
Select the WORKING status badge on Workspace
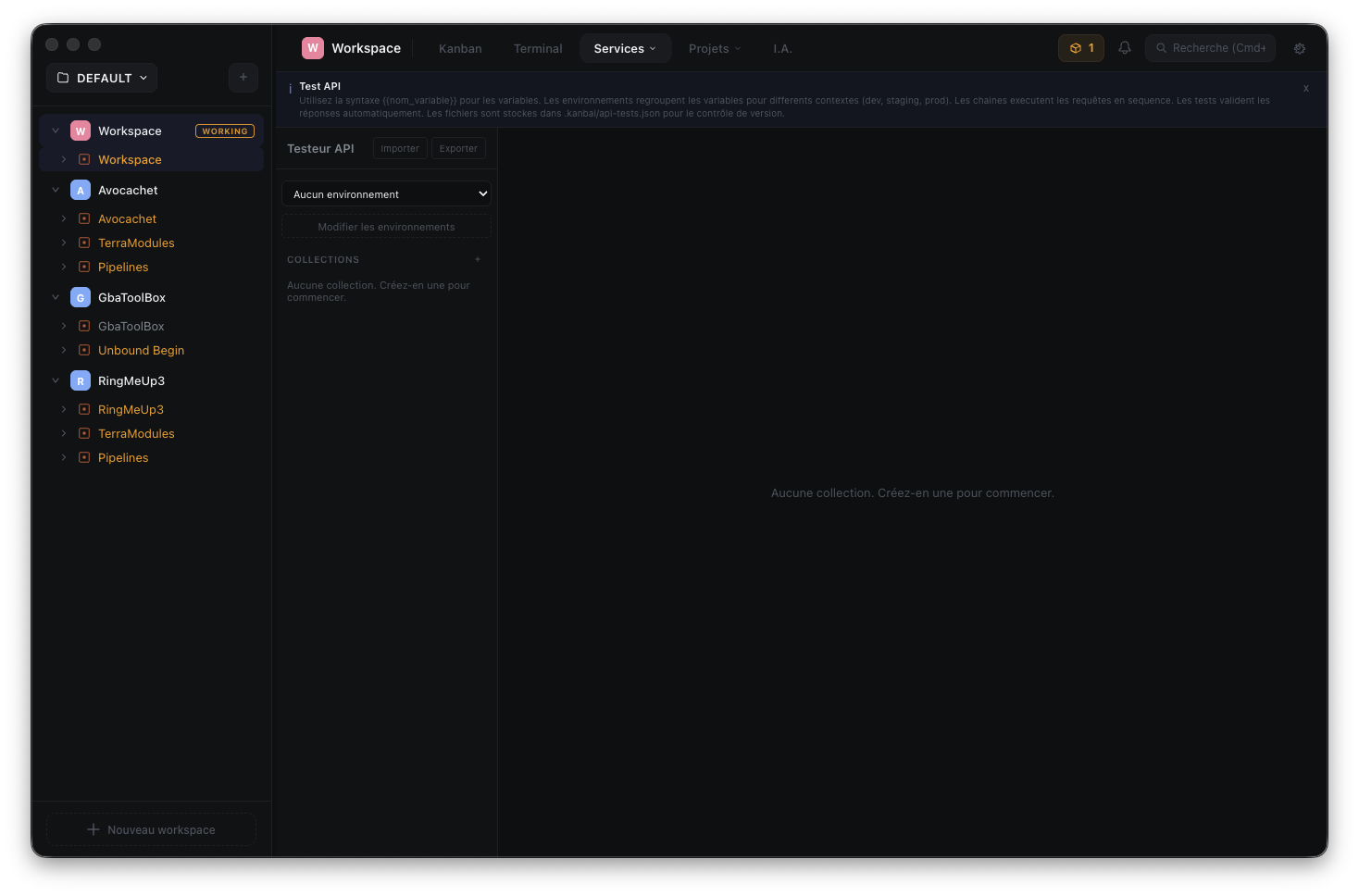point(225,131)
